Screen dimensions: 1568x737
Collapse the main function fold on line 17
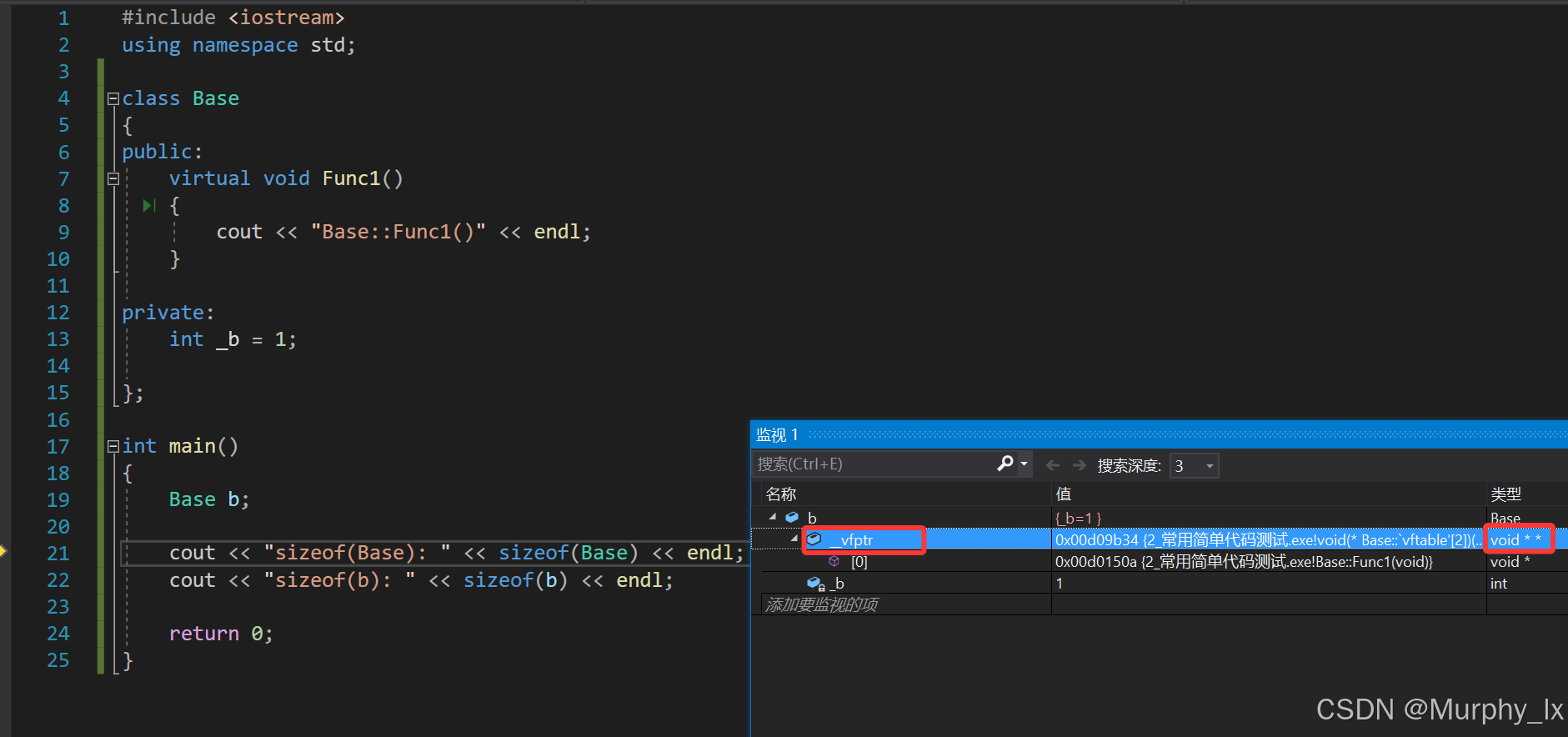(113, 447)
